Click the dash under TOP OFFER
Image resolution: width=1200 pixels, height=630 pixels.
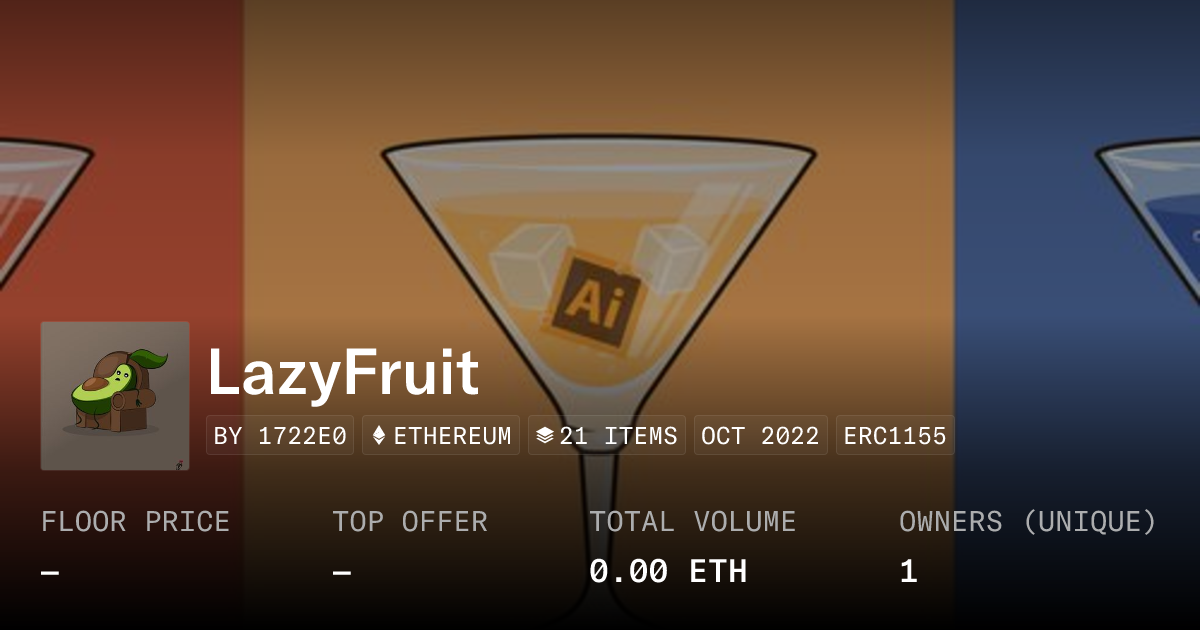[x=342, y=572]
